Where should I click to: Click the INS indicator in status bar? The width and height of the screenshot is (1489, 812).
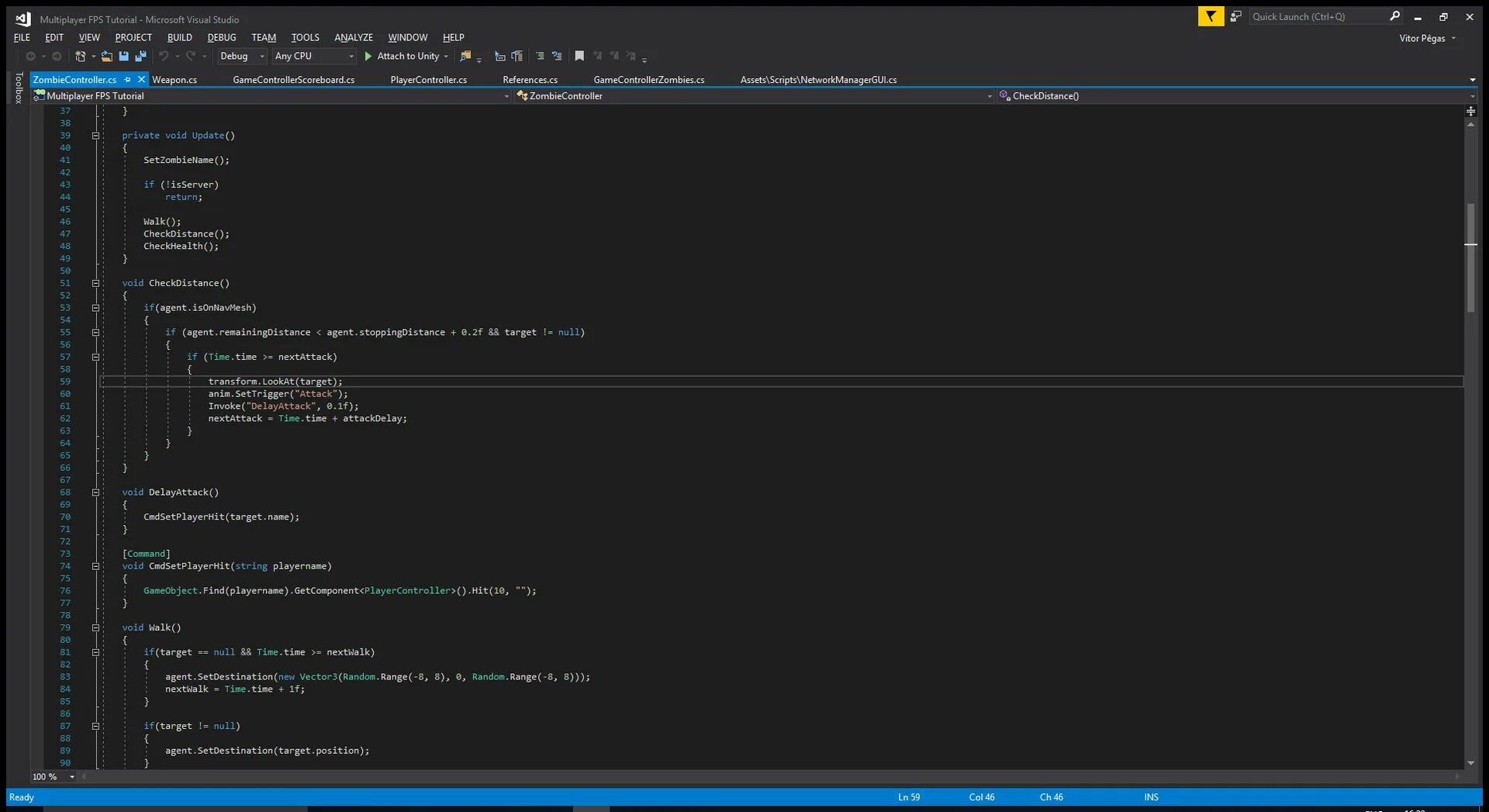click(x=1152, y=797)
